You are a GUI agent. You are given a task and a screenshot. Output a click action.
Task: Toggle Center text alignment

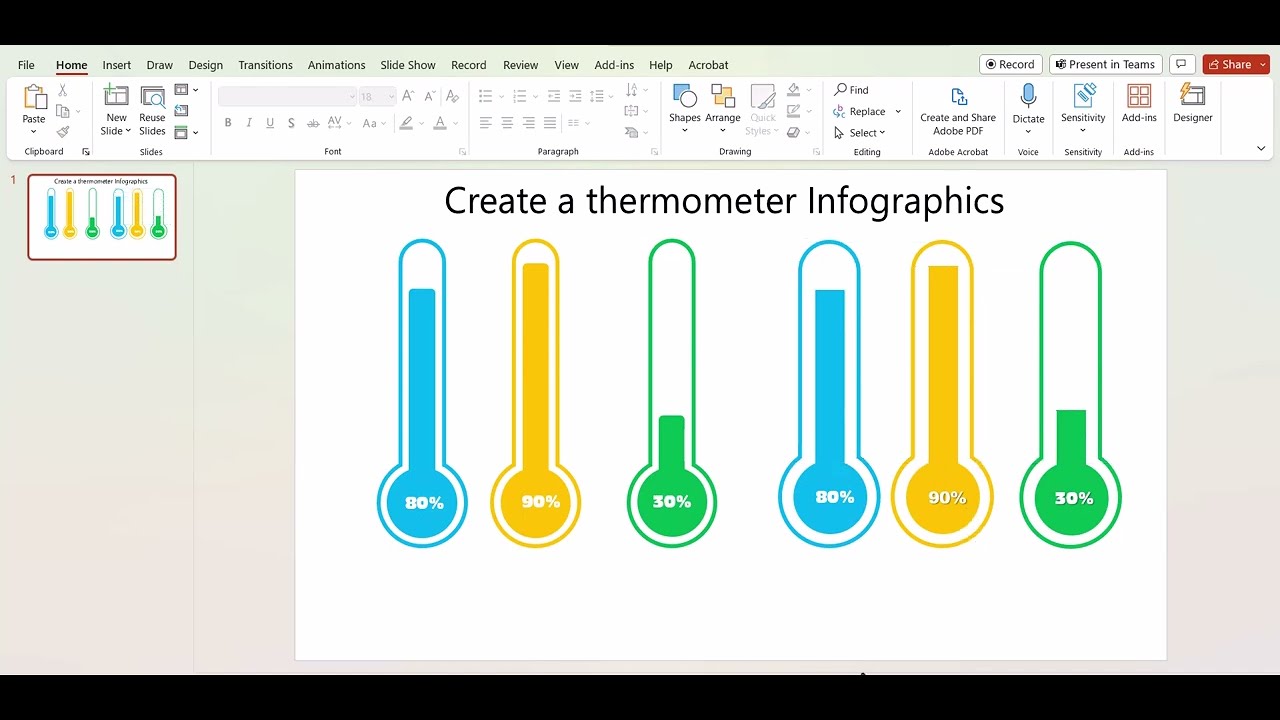pos(507,123)
